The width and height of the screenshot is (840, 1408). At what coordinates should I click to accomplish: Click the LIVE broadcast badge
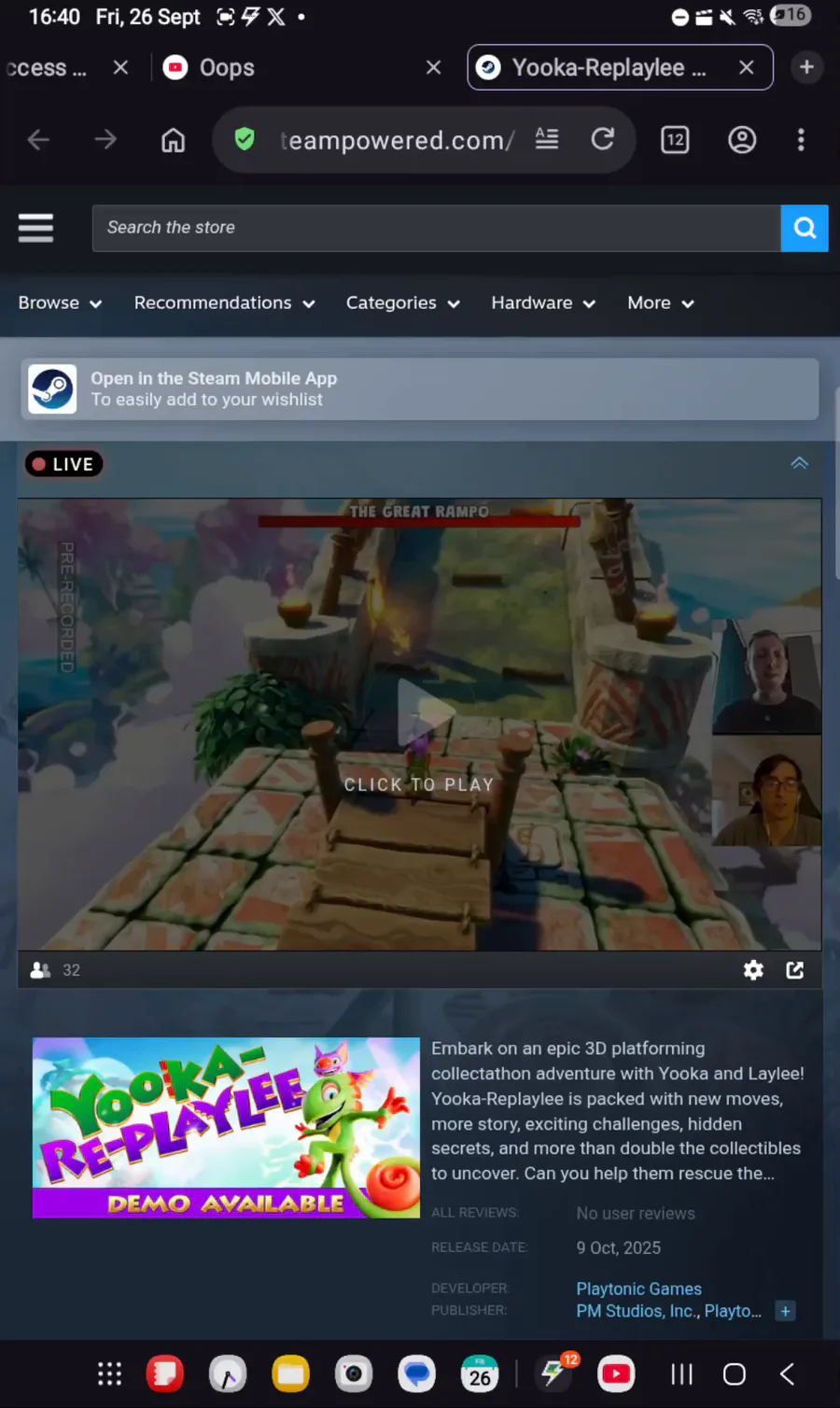pos(63,464)
